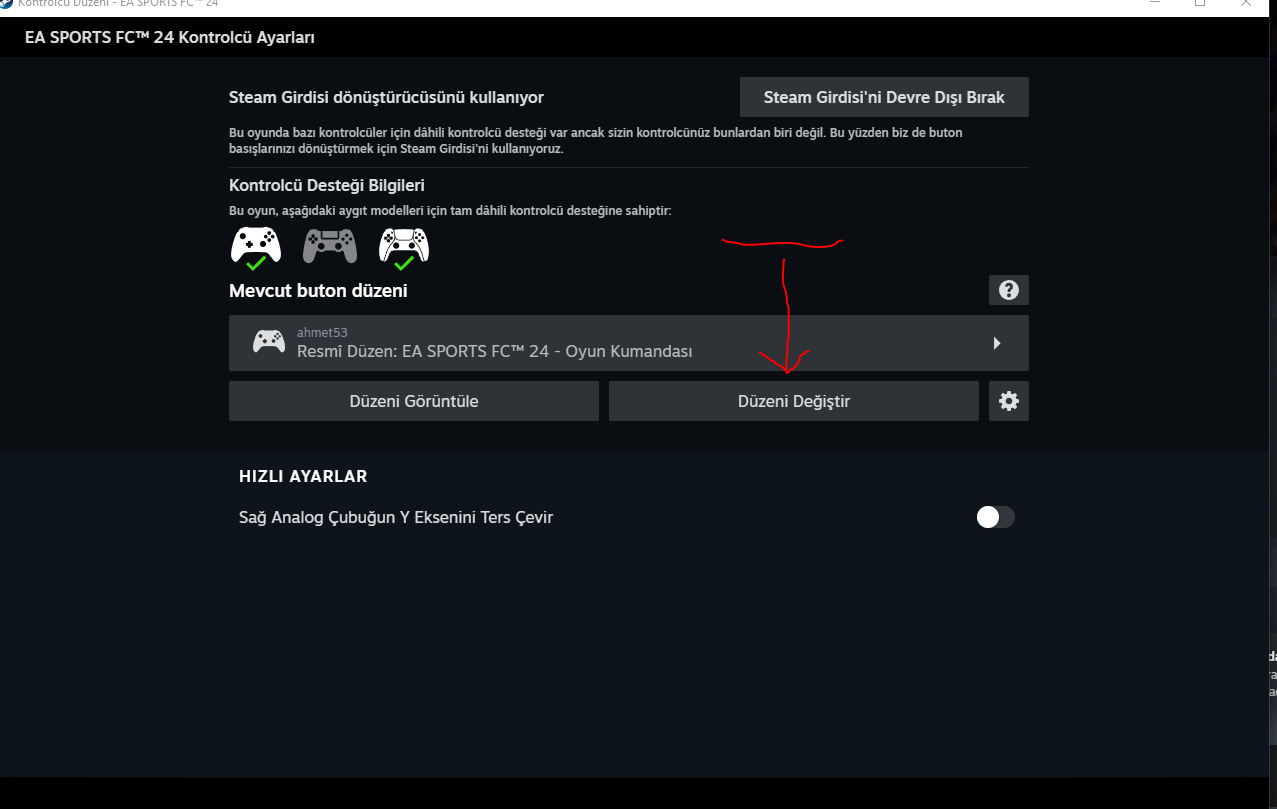
Task: Open layout settings gear icon
Action: 1009,401
